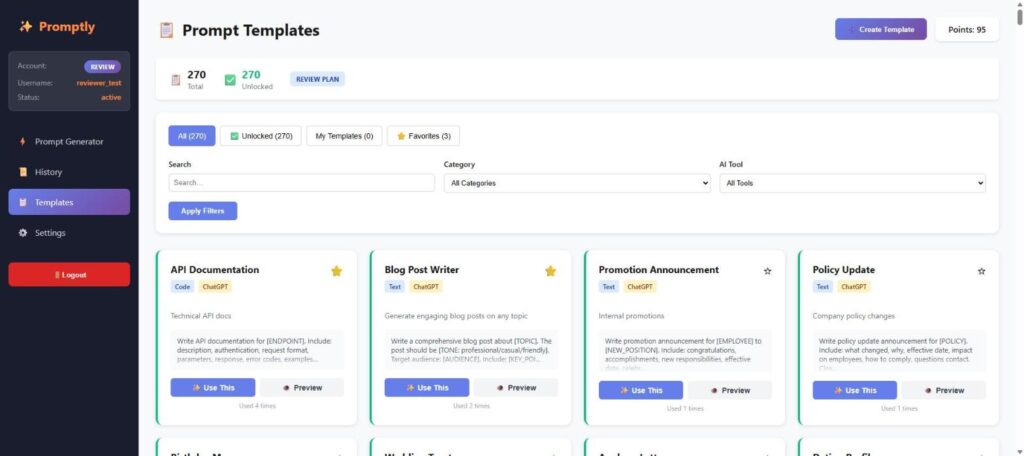This screenshot has height=456, width=1024.
Task: Click the 'Technical API docs' description
Action: coord(201,316)
